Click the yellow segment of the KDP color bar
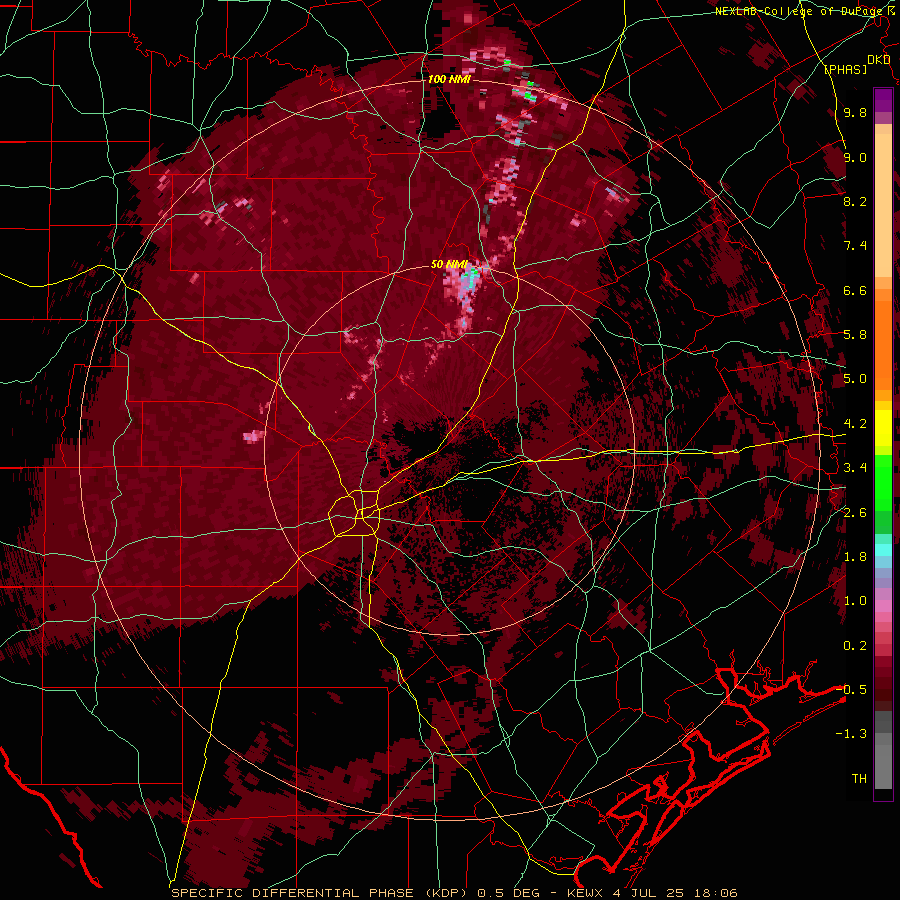 point(883,428)
